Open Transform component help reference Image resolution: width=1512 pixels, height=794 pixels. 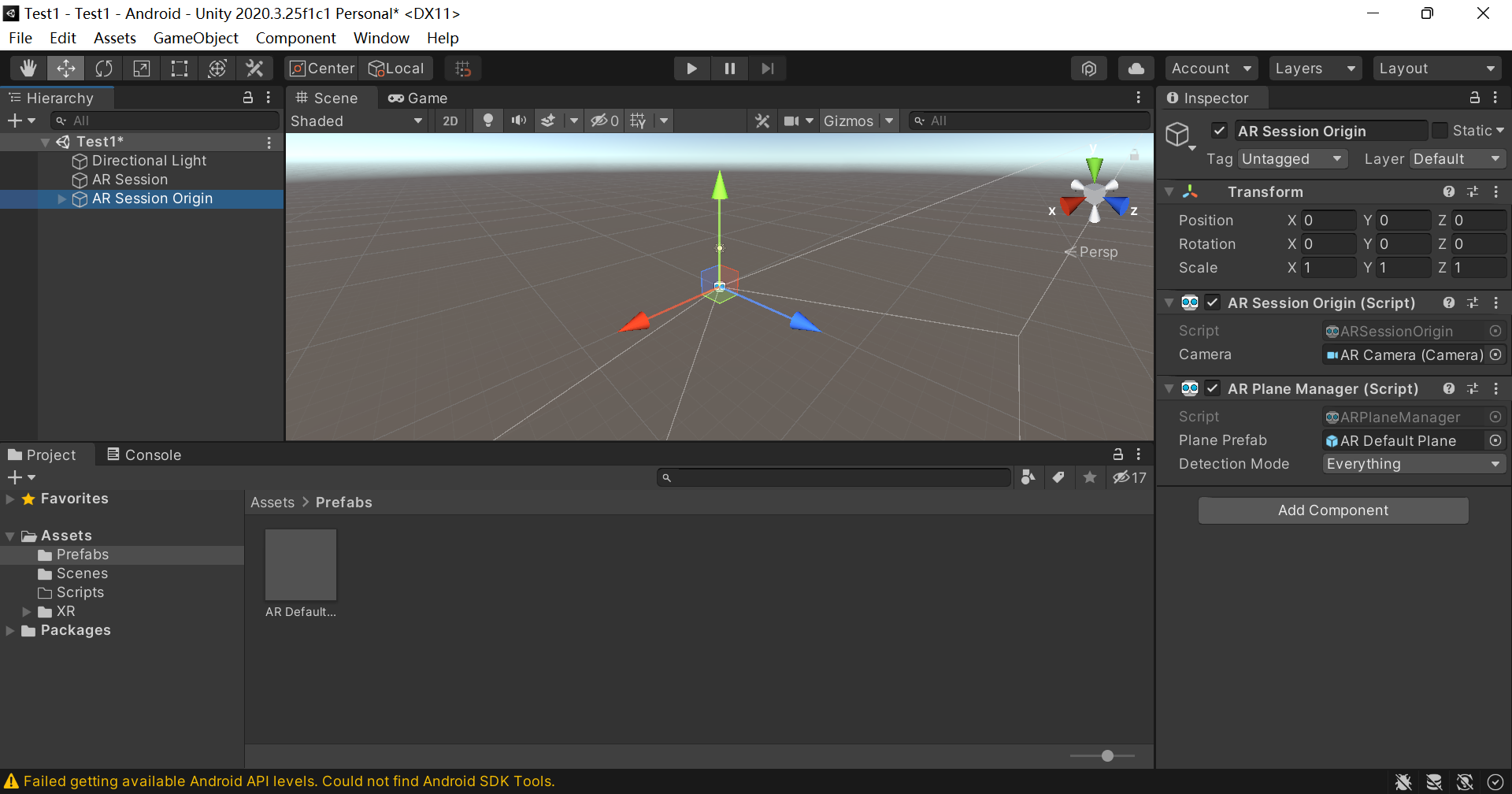(1449, 191)
